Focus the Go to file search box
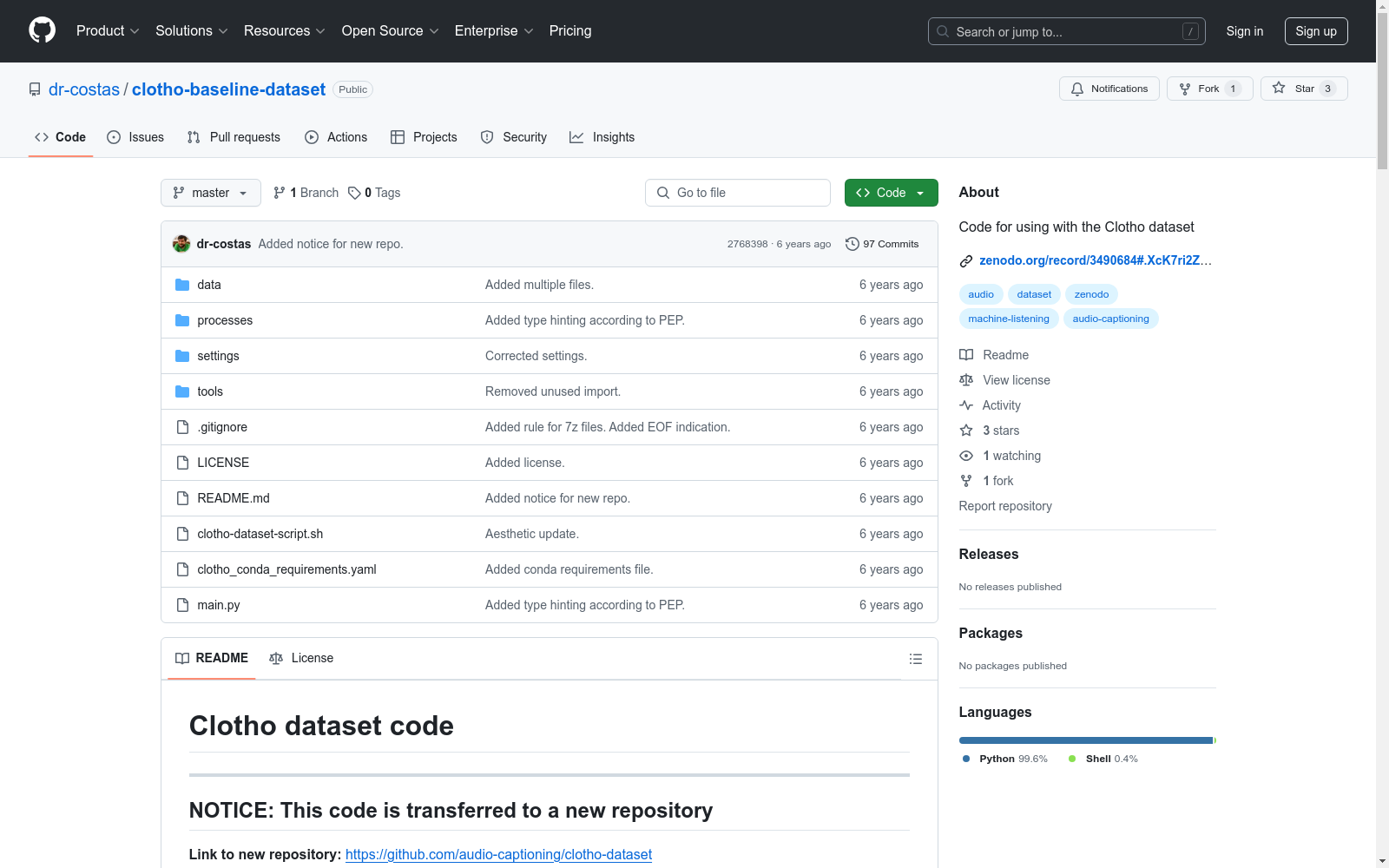 click(x=738, y=193)
